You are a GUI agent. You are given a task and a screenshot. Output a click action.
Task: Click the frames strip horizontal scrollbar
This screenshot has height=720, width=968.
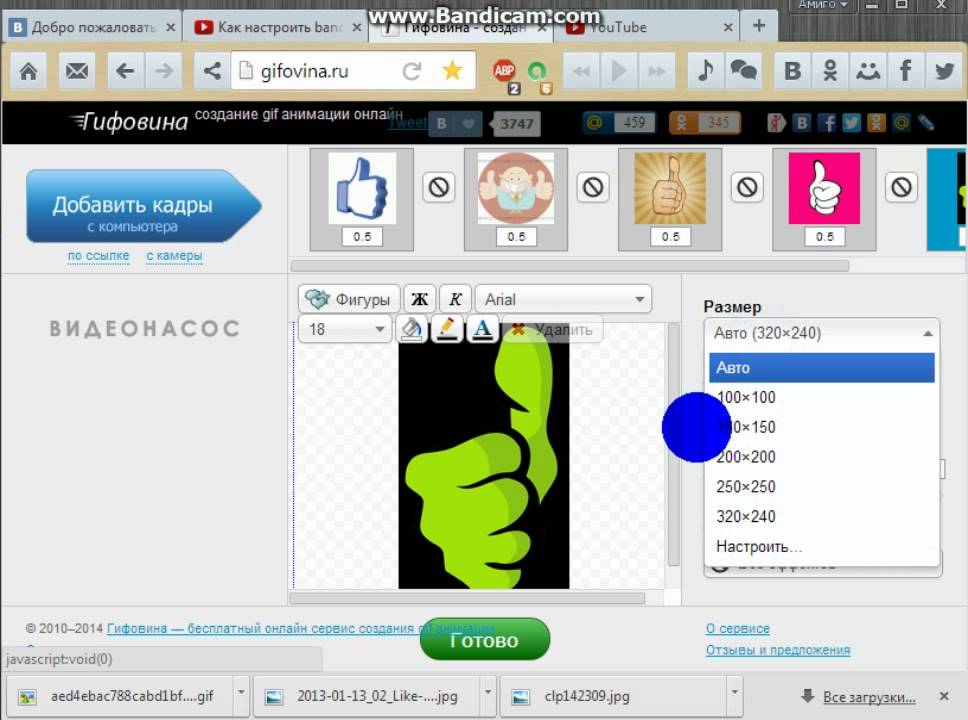570,266
